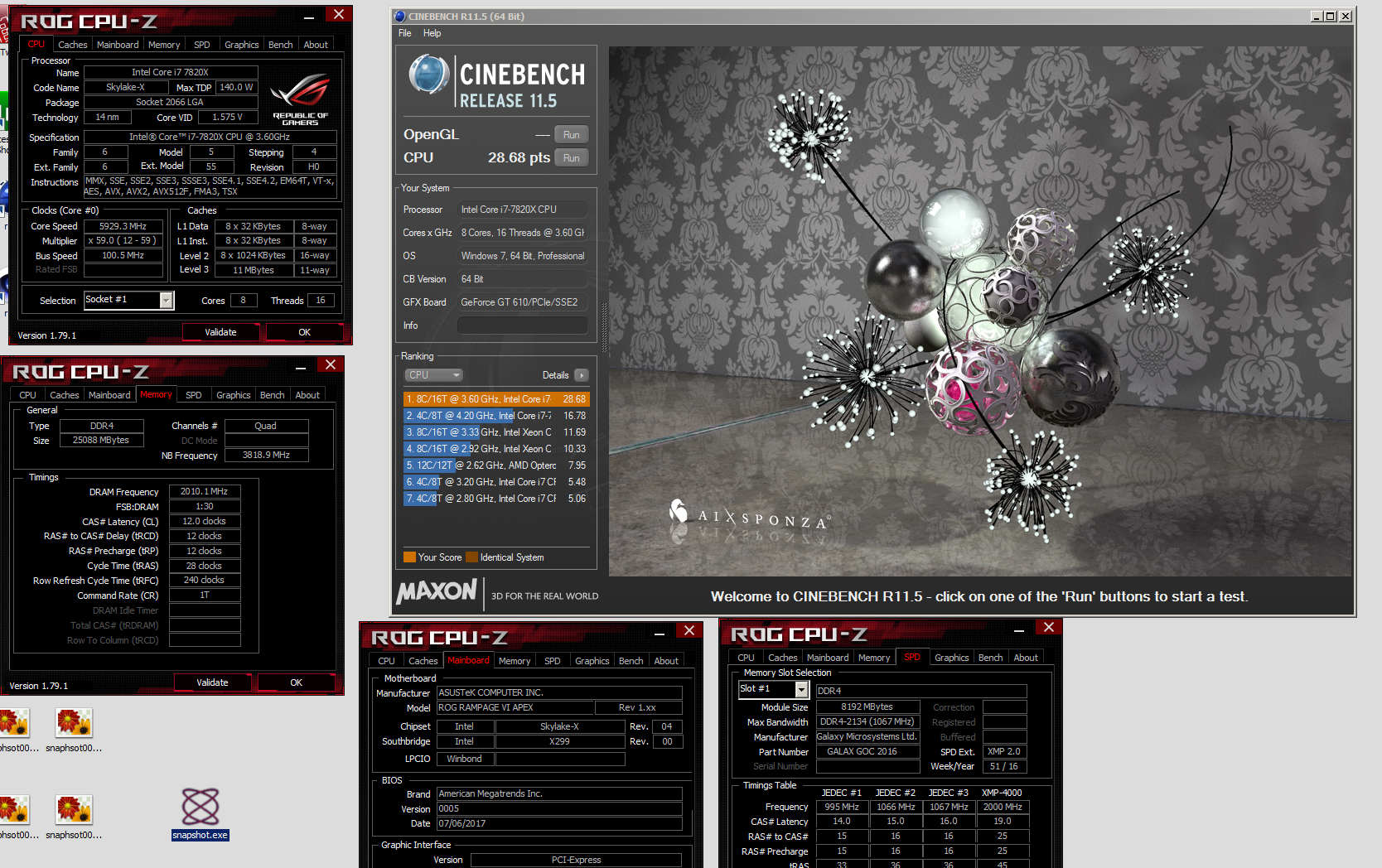Select ranking entry 7 at 2.80 GHz
Screen dimensions: 1382x868
496,499
